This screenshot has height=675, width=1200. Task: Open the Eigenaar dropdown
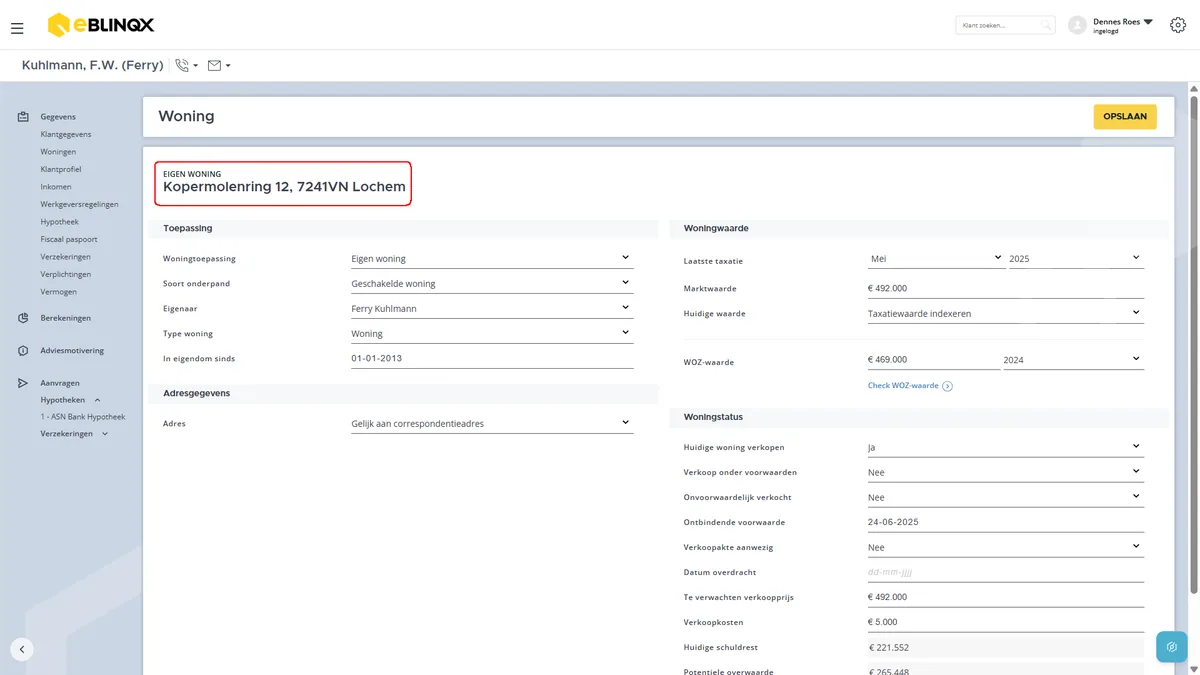[x=492, y=308]
